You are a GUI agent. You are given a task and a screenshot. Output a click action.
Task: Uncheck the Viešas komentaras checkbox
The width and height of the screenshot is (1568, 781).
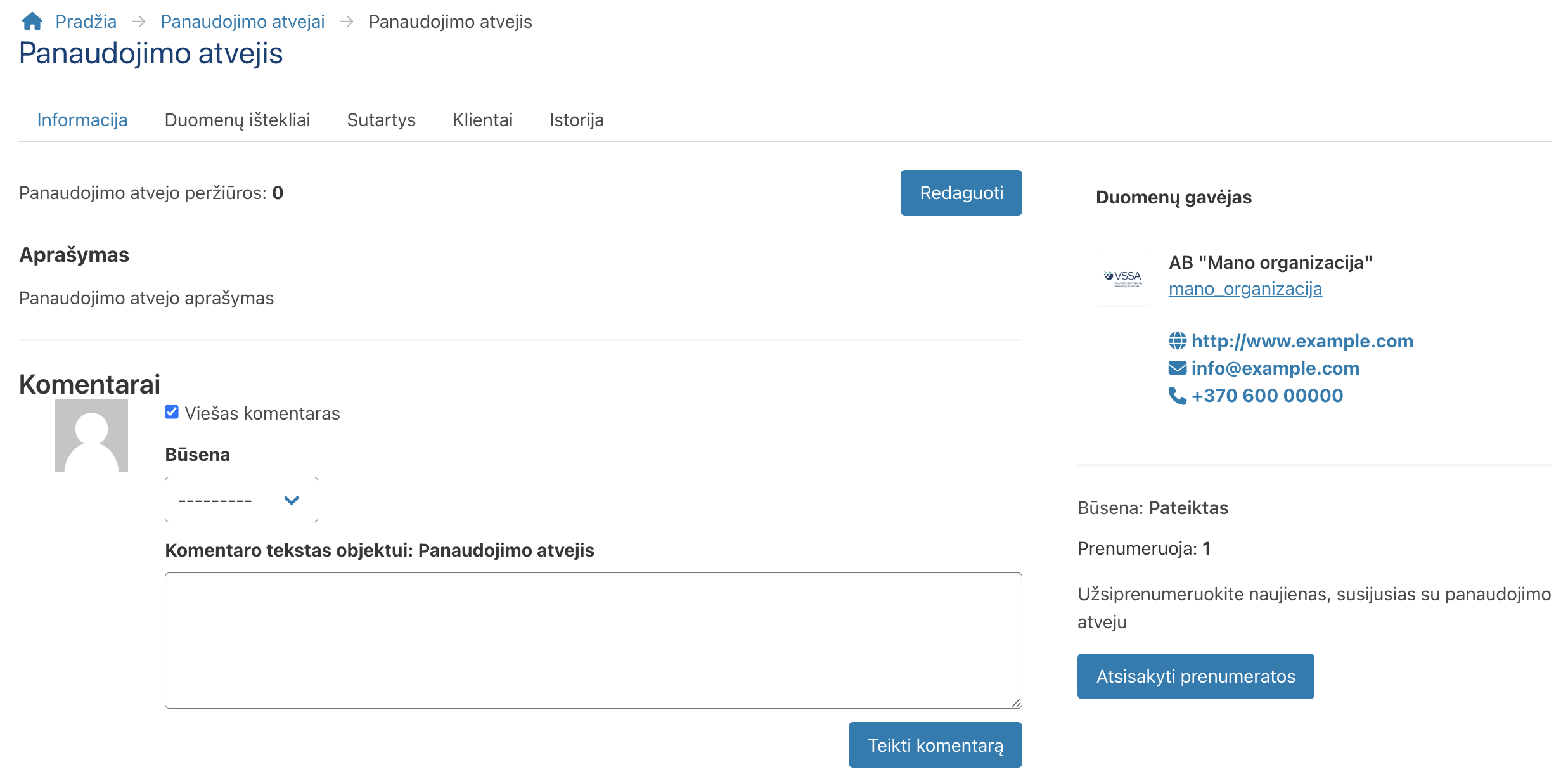pos(172,413)
